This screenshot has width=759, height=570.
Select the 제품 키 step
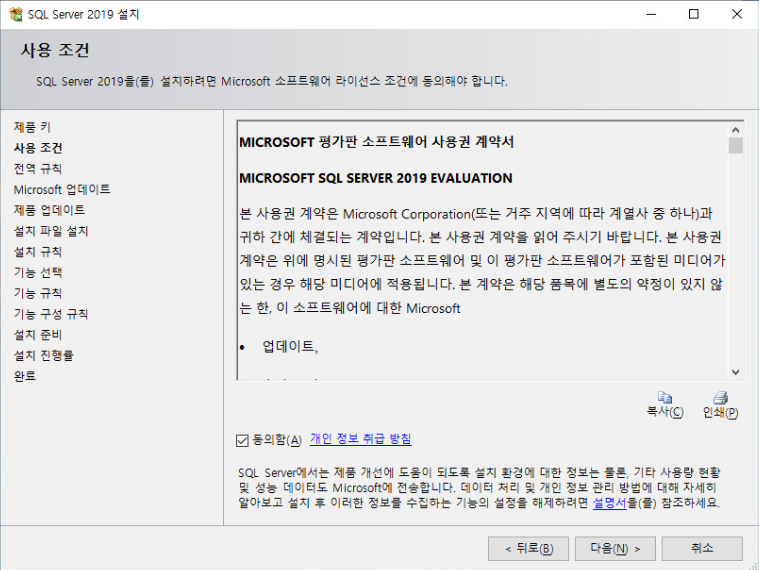pos(32,127)
